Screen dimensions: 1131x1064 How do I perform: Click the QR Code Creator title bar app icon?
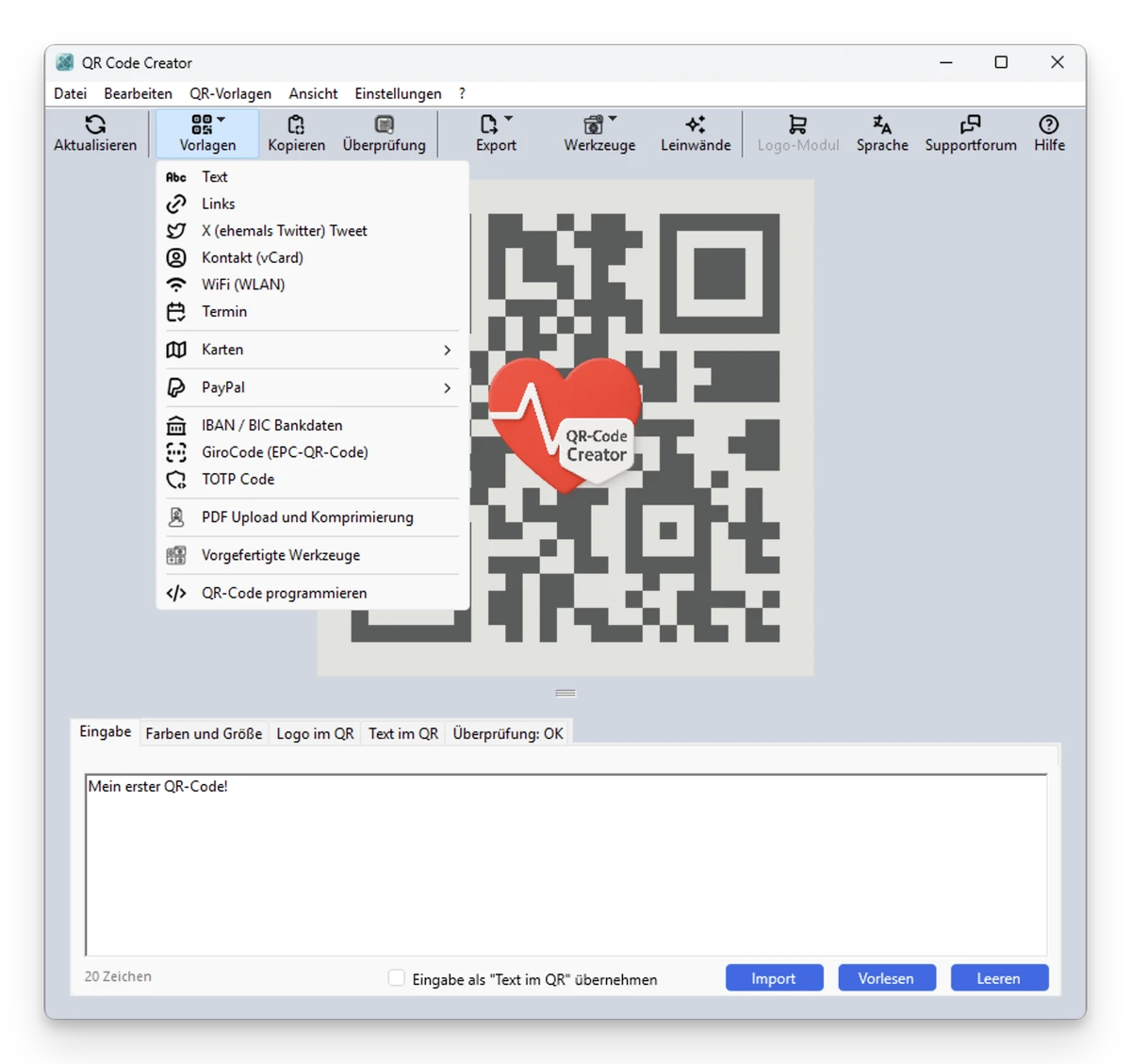click(64, 62)
